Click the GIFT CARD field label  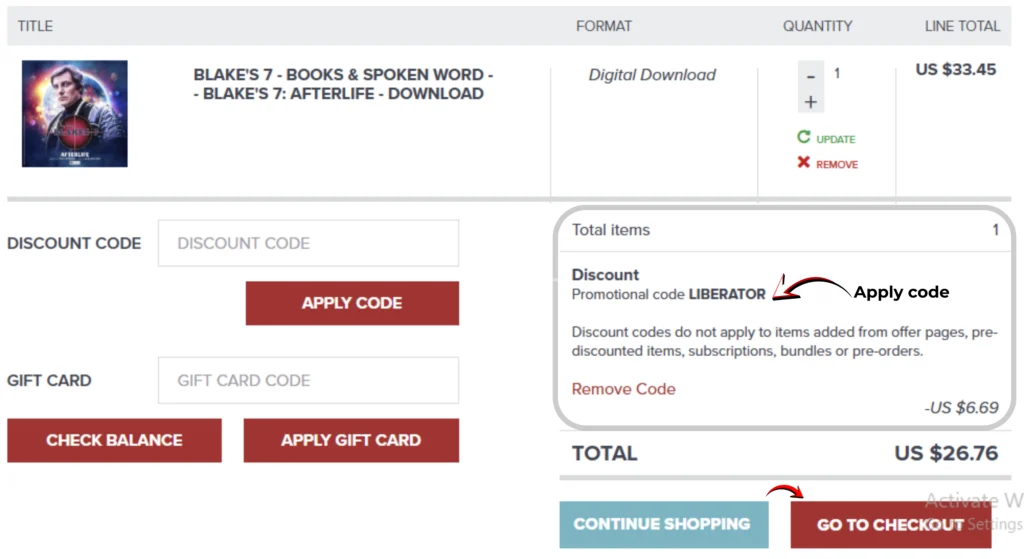coord(49,381)
